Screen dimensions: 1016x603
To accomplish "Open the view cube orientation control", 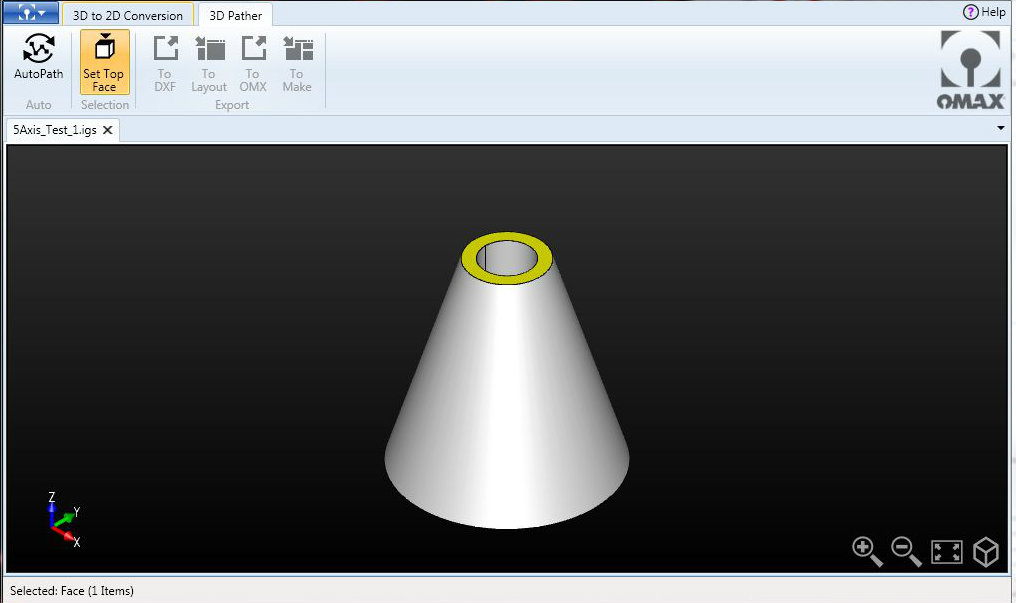I will pos(986,552).
